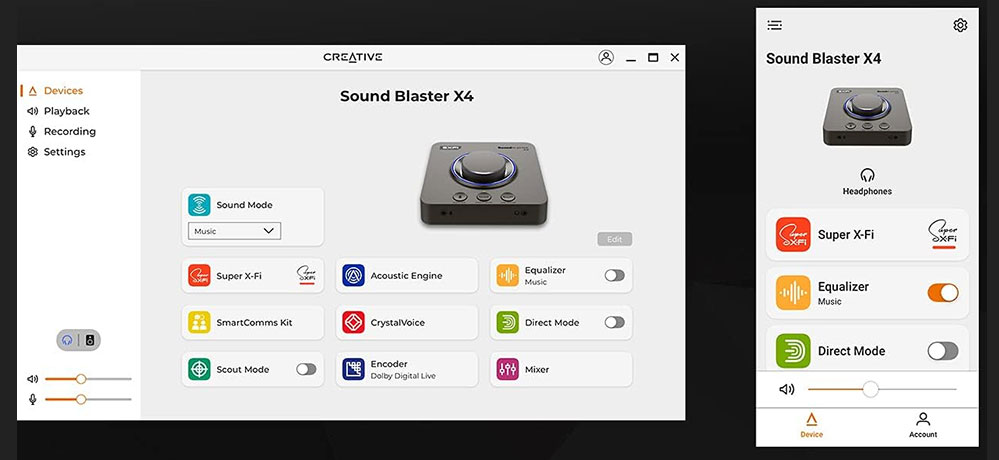Click the Headphones output icon in mobile app

coord(867,175)
